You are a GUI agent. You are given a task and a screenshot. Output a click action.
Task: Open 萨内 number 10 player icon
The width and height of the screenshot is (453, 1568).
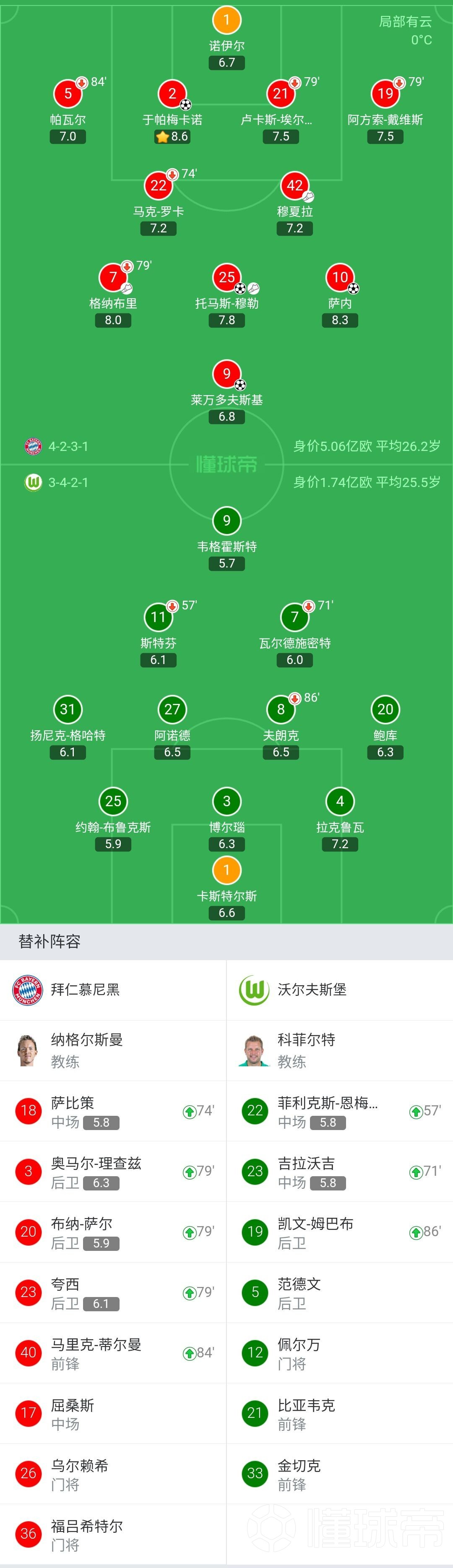[340, 278]
